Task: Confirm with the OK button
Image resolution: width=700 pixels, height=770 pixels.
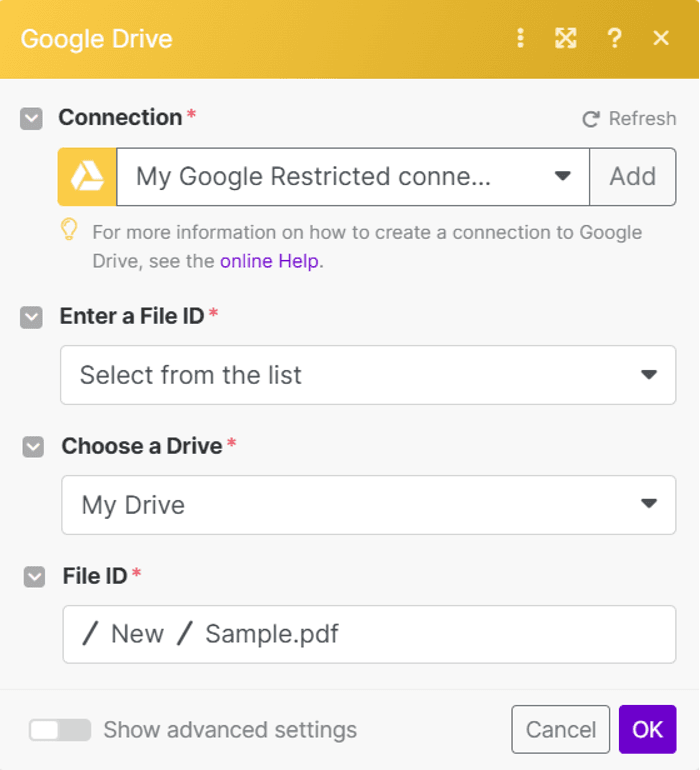Action: [647, 730]
